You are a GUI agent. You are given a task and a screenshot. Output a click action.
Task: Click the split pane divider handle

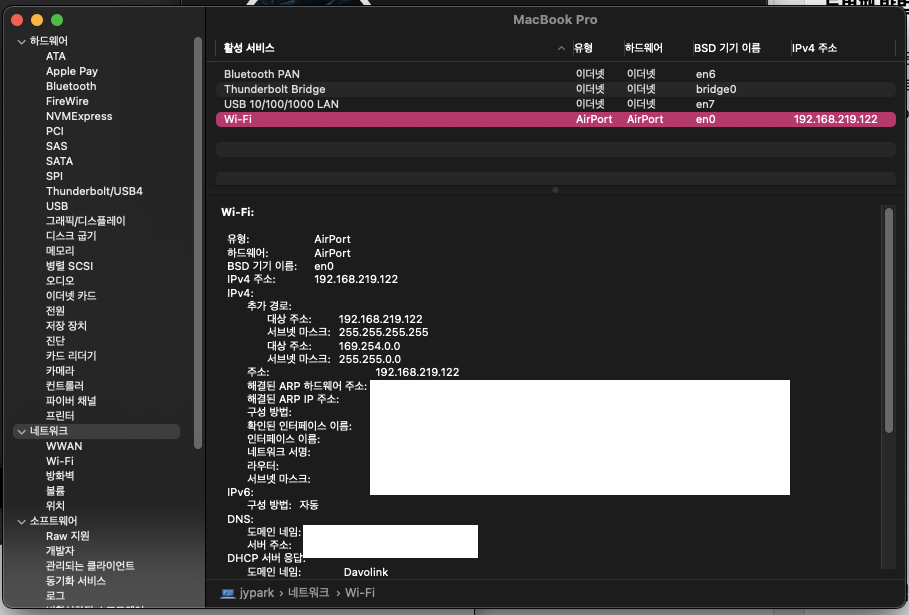pos(555,190)
